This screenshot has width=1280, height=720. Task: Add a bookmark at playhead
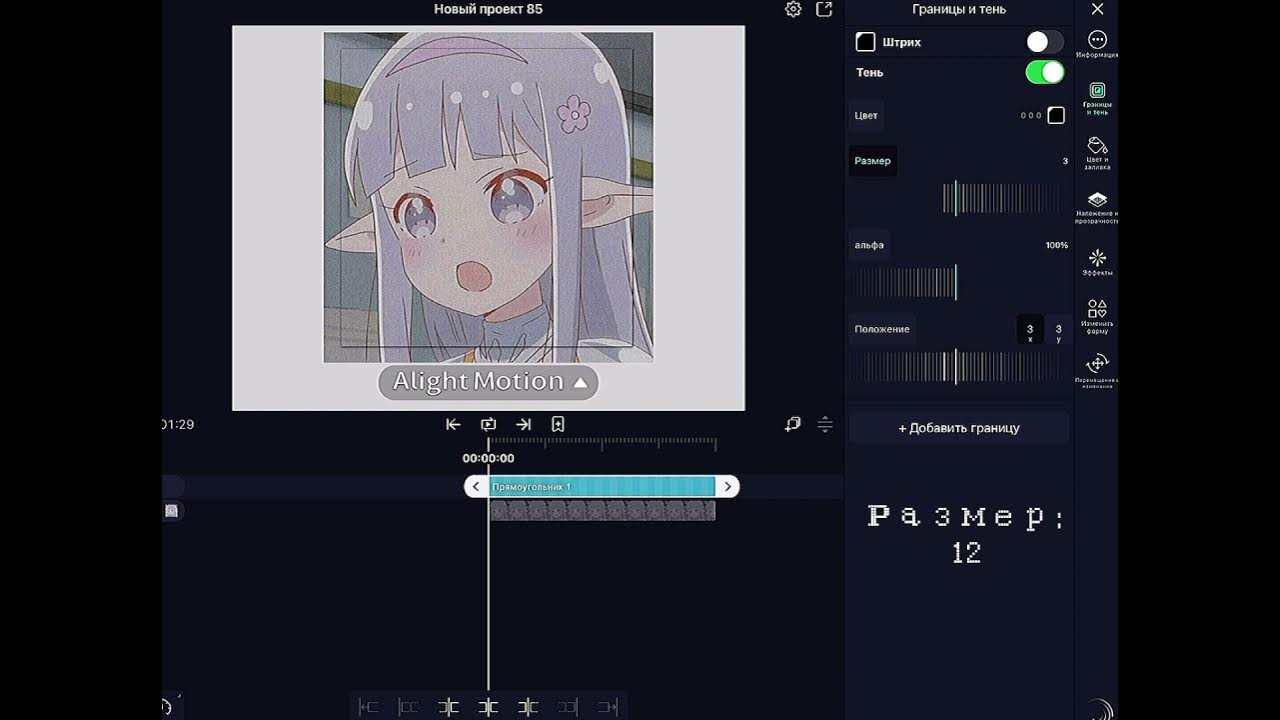click(558, 424)
